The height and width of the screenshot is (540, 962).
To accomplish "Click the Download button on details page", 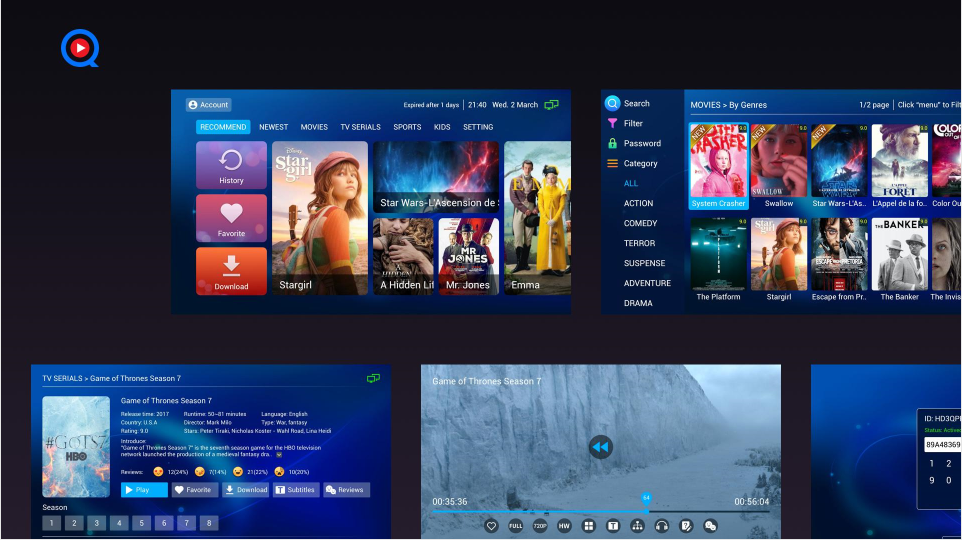I will coord(245,490).
